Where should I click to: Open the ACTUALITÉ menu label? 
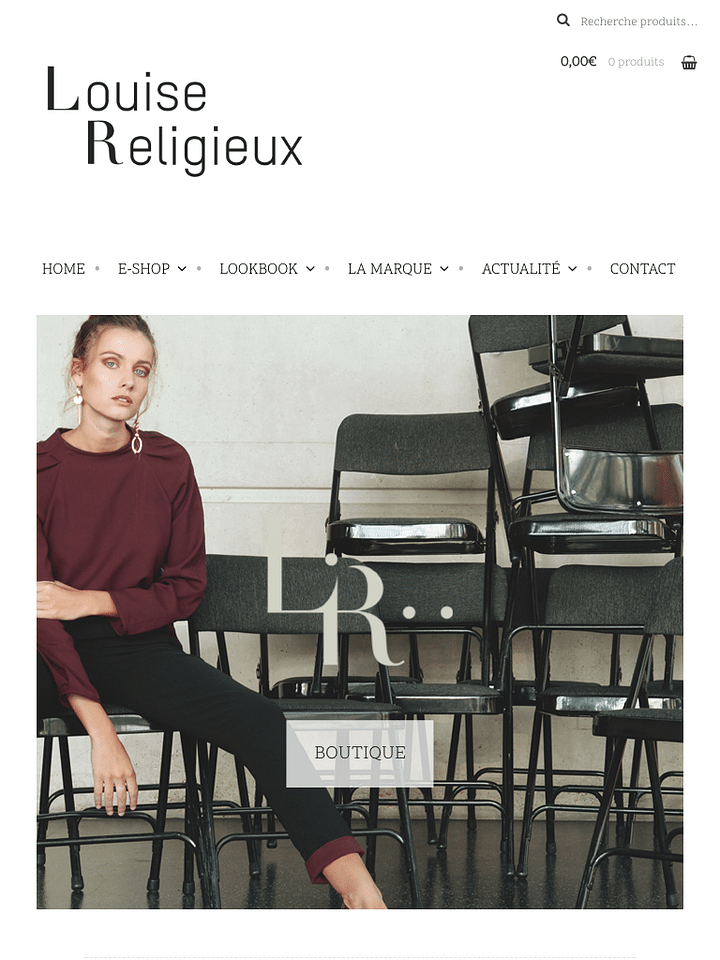pos(521,269)
